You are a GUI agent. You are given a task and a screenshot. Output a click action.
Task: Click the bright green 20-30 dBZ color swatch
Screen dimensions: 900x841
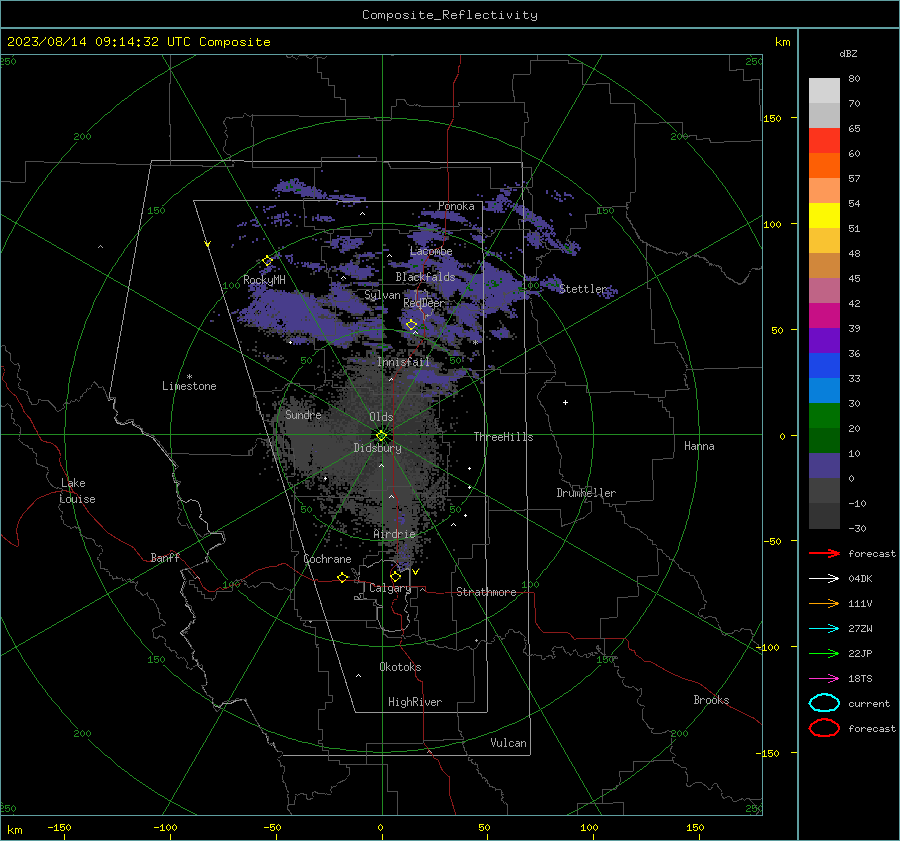click(x=824, y=416)
